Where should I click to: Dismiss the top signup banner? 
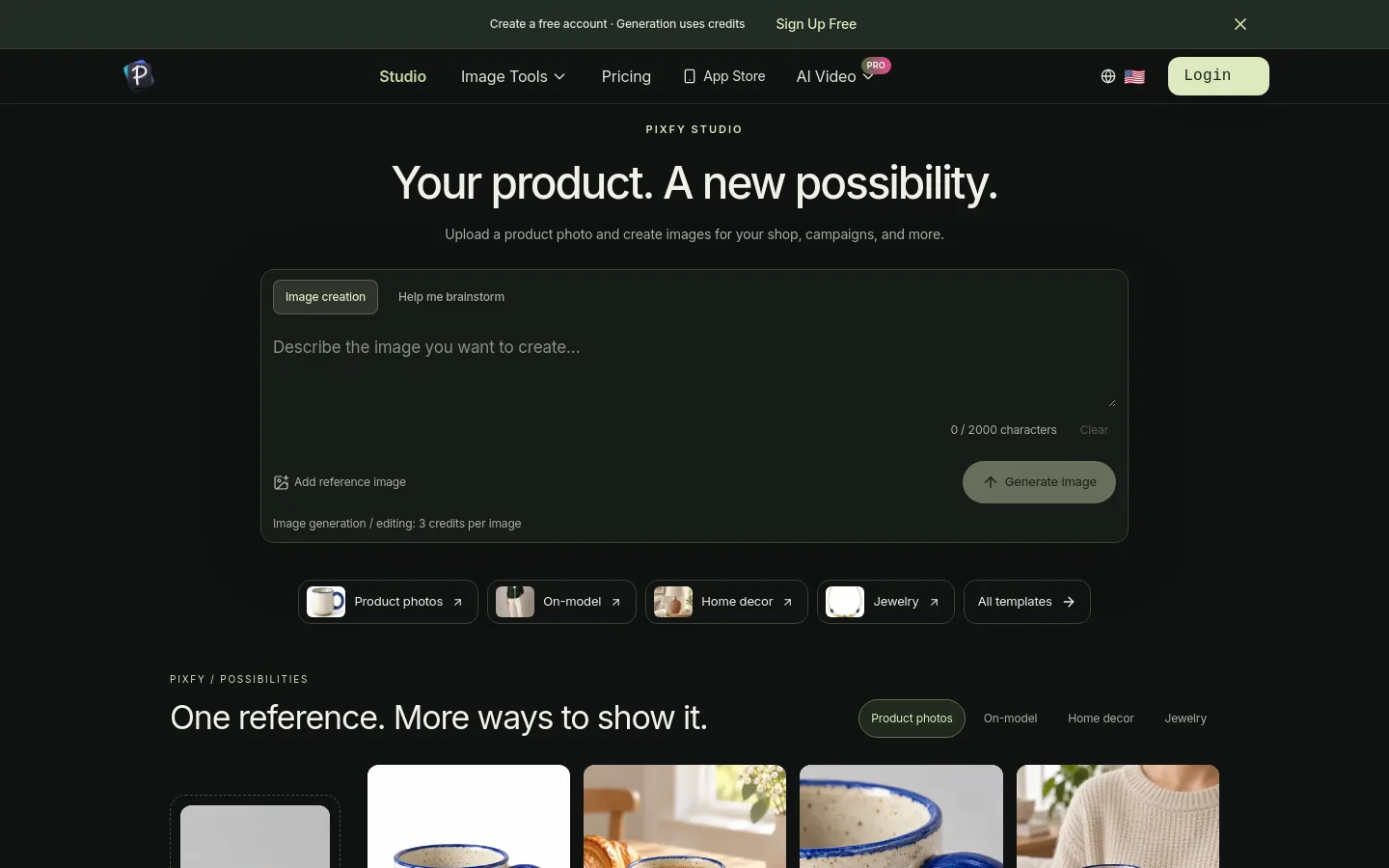pos(1240,24)
